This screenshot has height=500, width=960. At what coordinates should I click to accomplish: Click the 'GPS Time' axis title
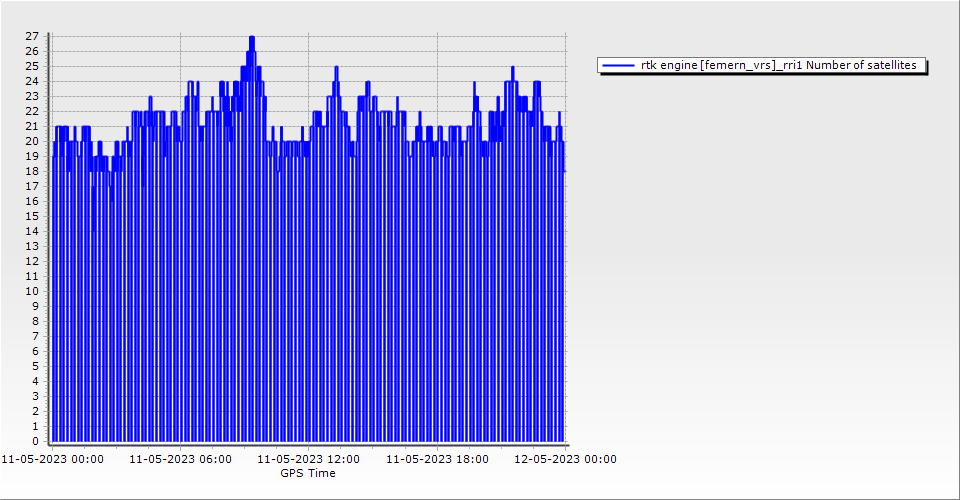[x=308, y=473]
